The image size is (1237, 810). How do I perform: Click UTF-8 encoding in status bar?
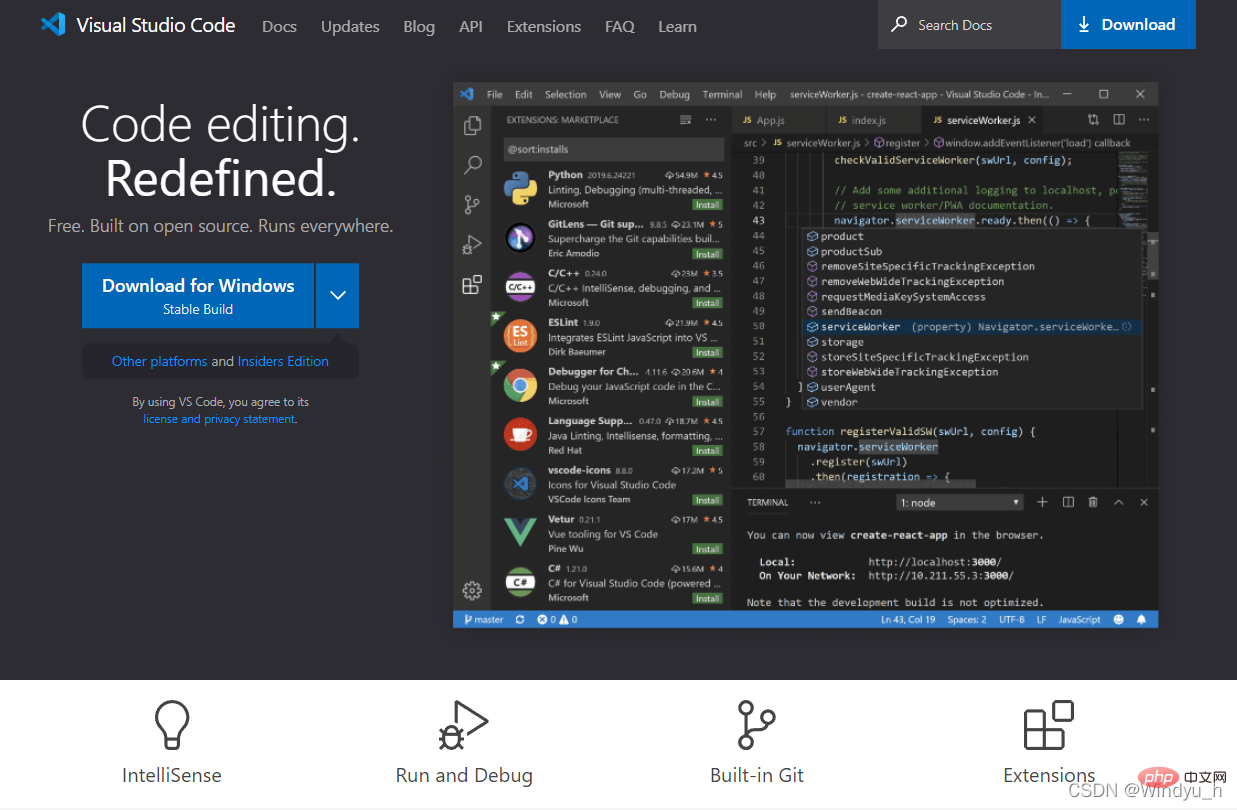click(1011, 620)
